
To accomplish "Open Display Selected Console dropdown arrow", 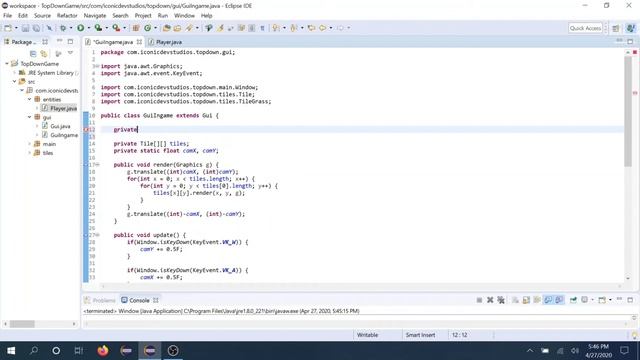I will point(592,300).
